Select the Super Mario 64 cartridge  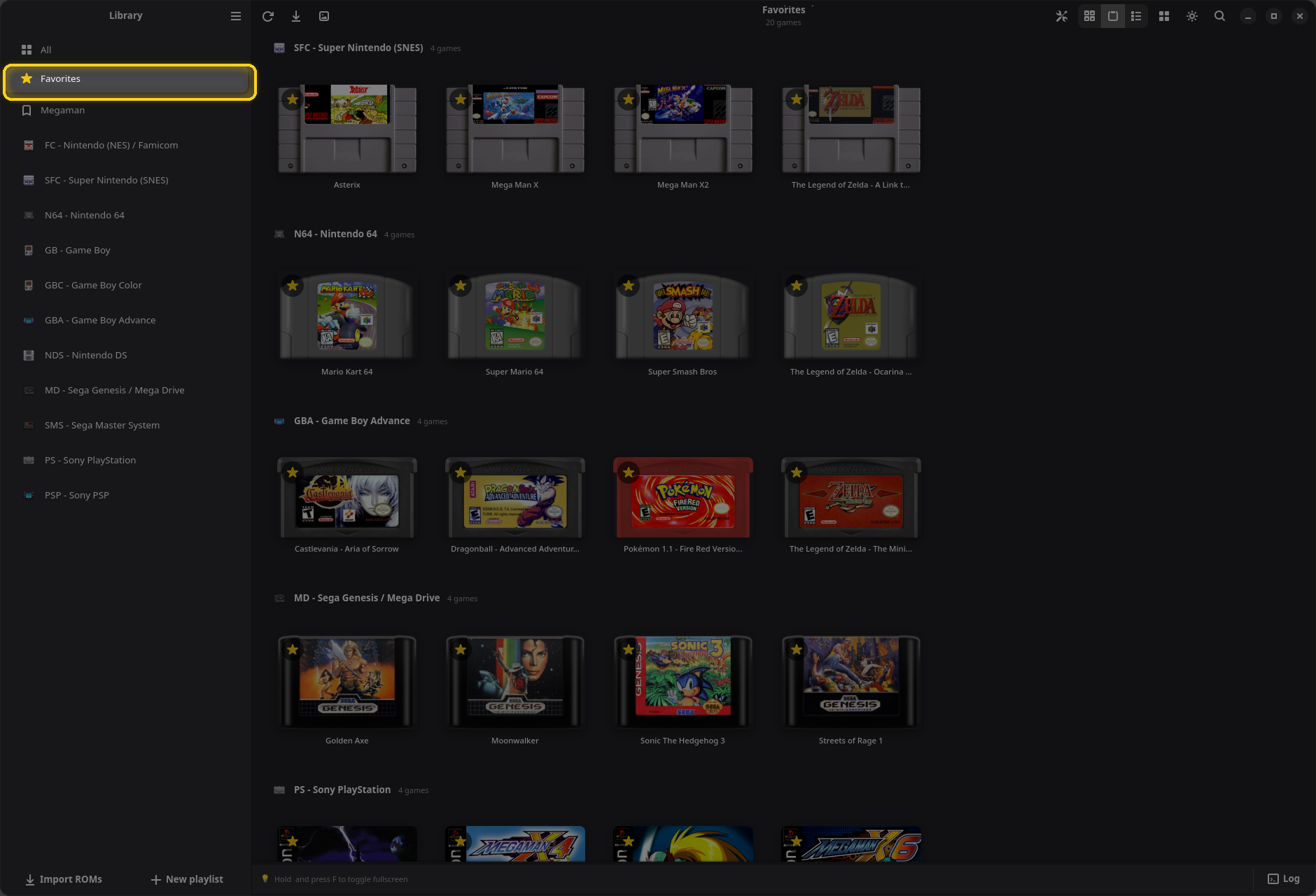(514, 316)
